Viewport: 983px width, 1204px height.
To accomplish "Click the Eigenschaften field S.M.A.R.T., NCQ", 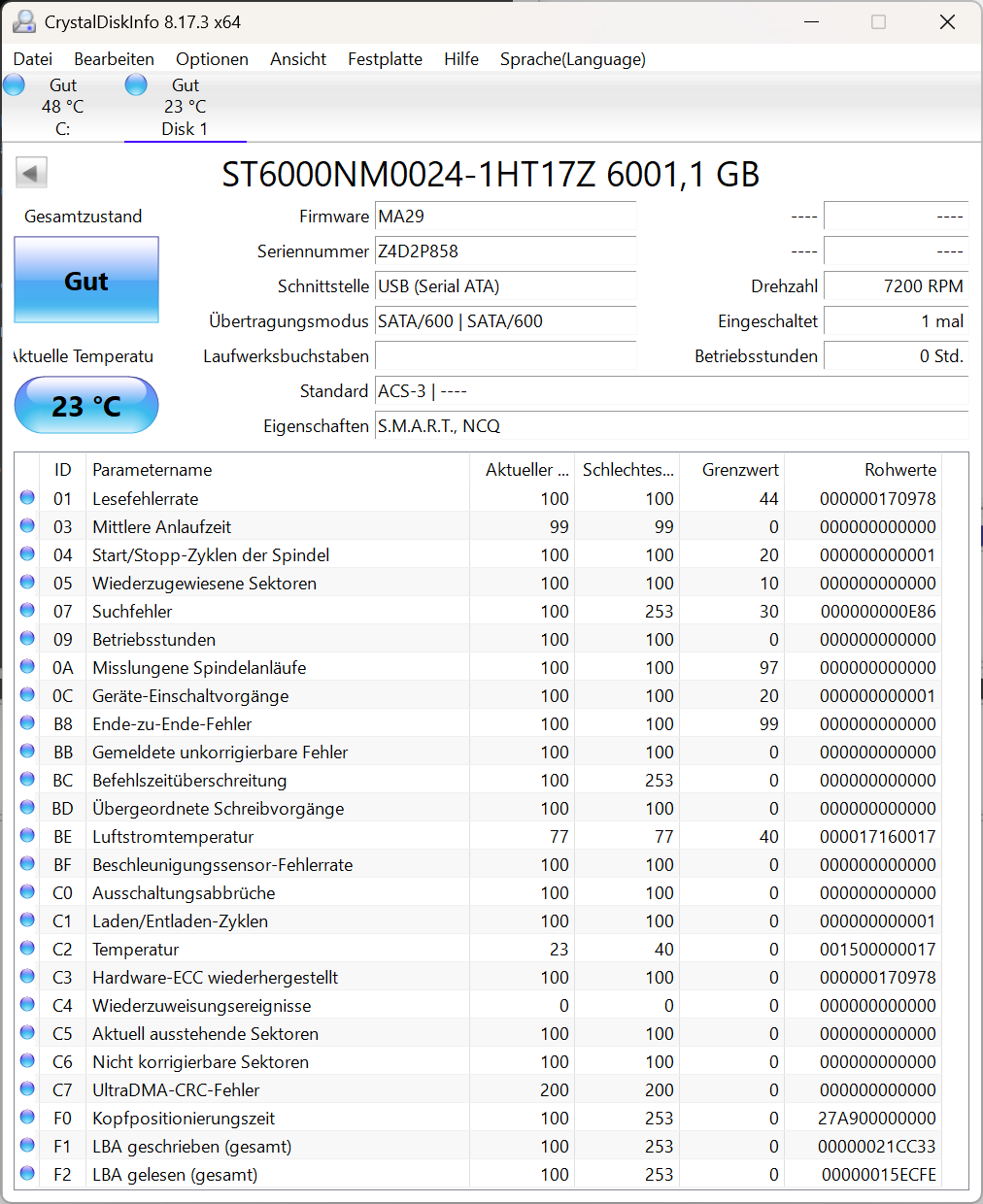I will 671,426.
